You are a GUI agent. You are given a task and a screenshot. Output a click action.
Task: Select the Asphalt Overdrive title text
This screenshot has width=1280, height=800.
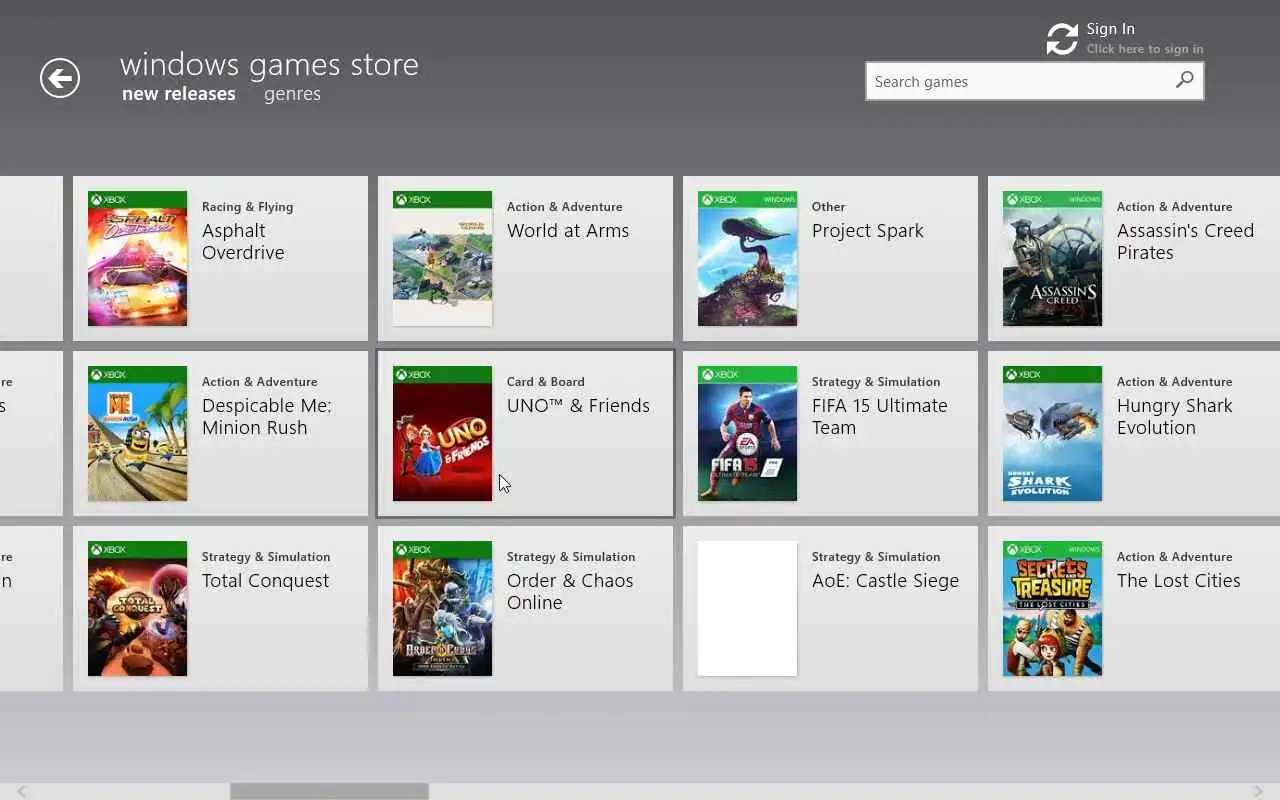click(243, 241)
